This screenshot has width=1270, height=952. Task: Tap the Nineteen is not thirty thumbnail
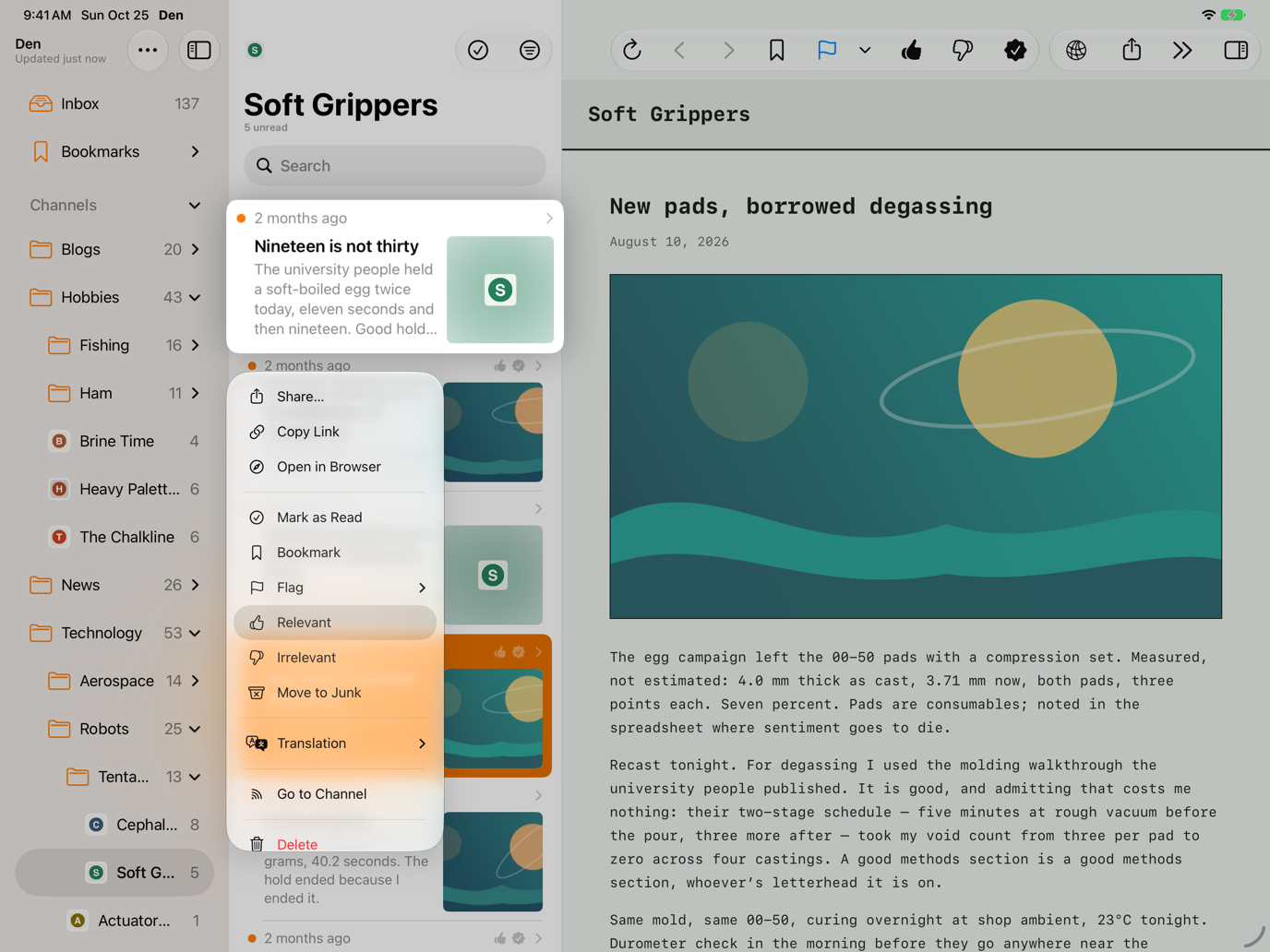pyautogui.click(x=500, y=290)
